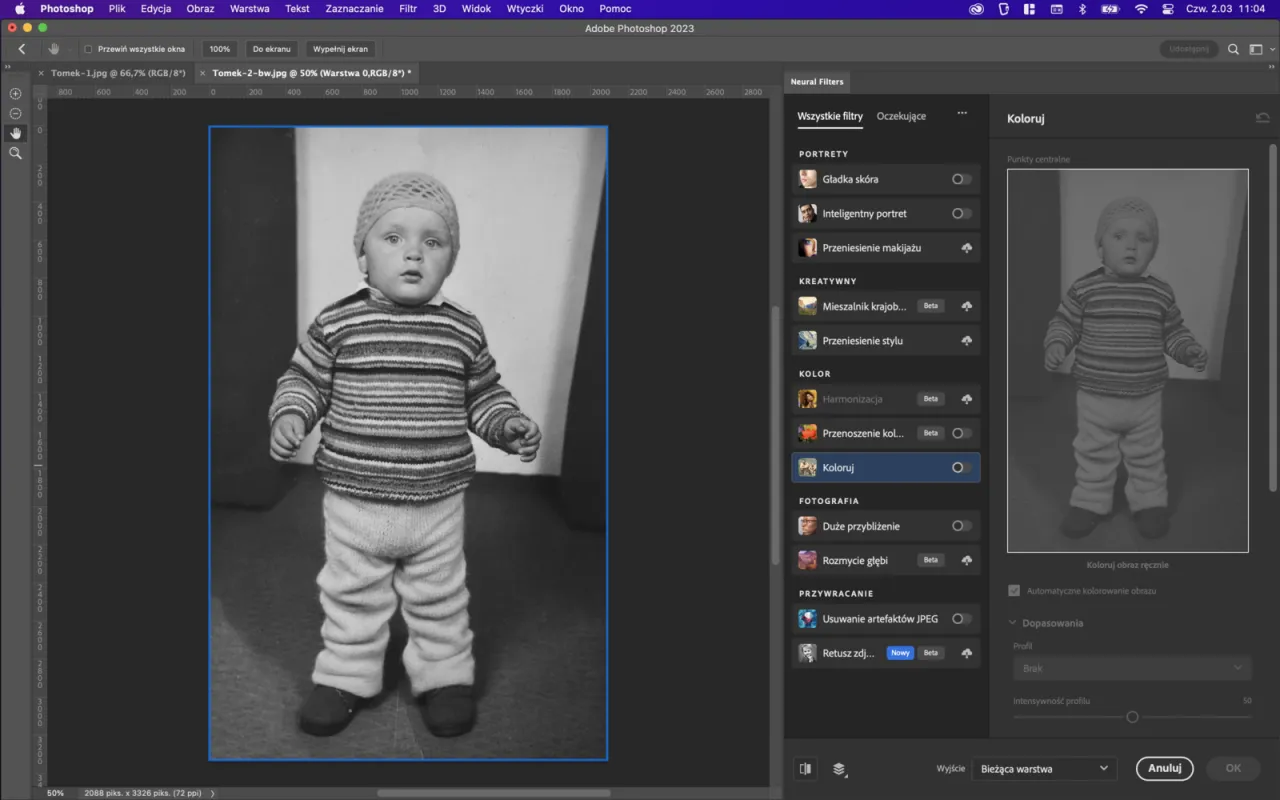Select the Hand tool in the left toolbar

point(15,132)
